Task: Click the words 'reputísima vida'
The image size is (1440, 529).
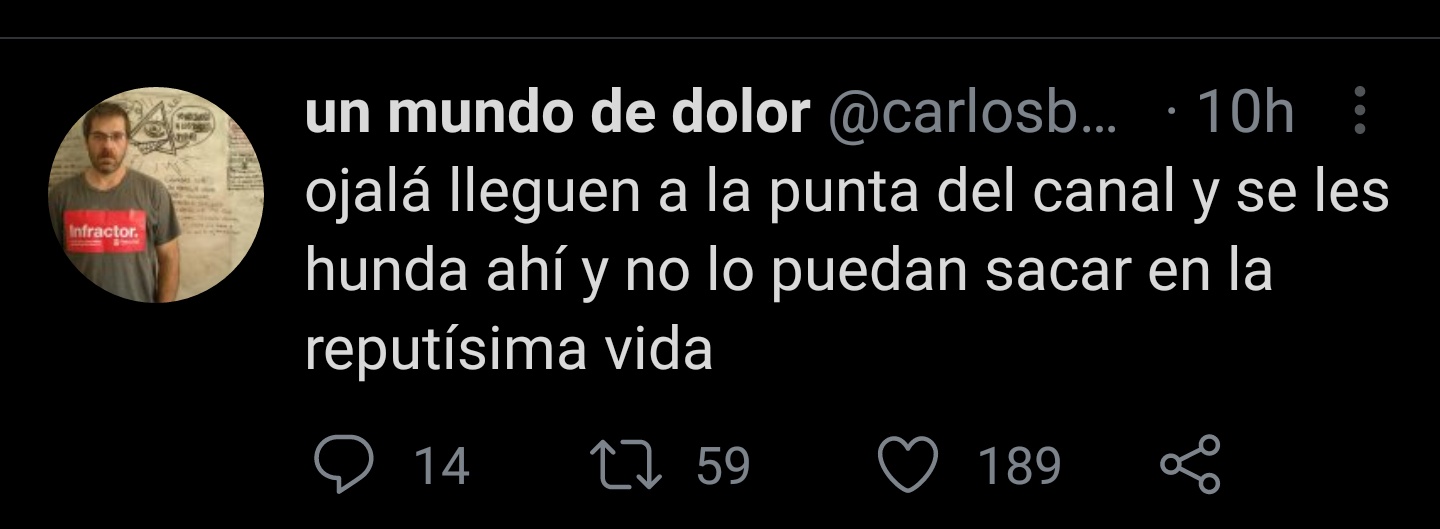Action: point(509,351)
